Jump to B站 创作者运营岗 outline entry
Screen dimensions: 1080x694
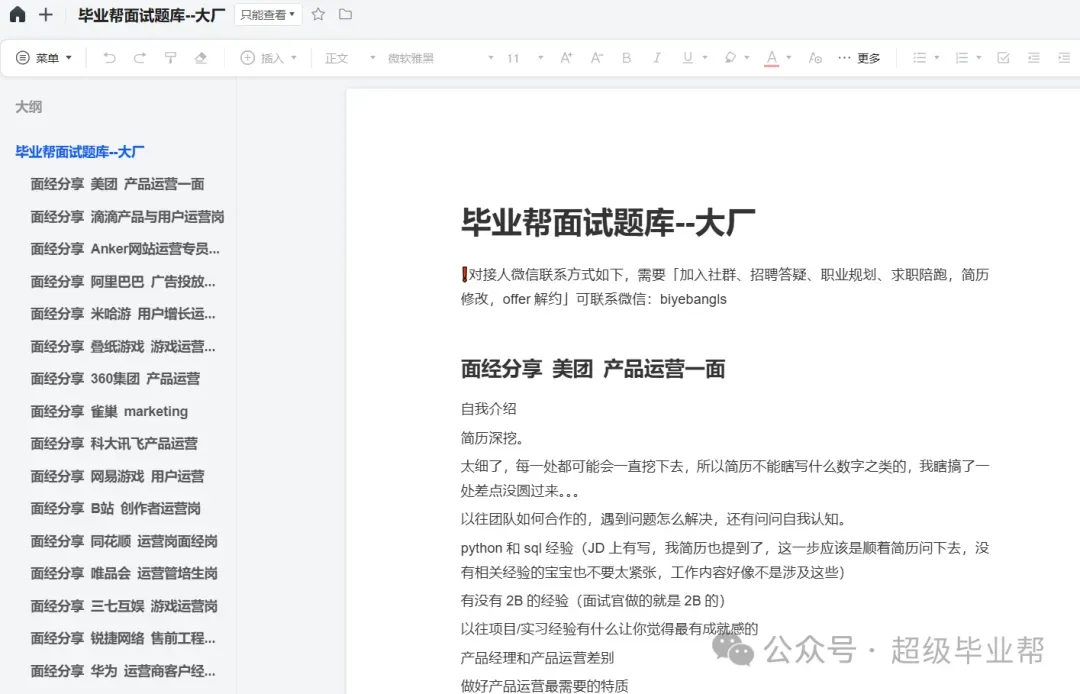tap(116, 508)
